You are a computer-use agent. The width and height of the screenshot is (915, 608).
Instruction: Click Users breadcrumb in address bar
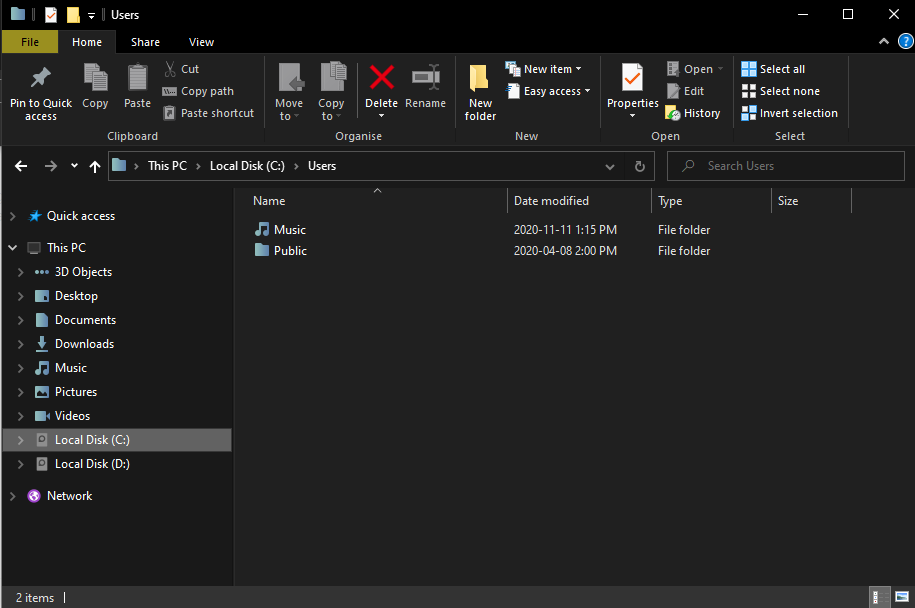[322, 166]
